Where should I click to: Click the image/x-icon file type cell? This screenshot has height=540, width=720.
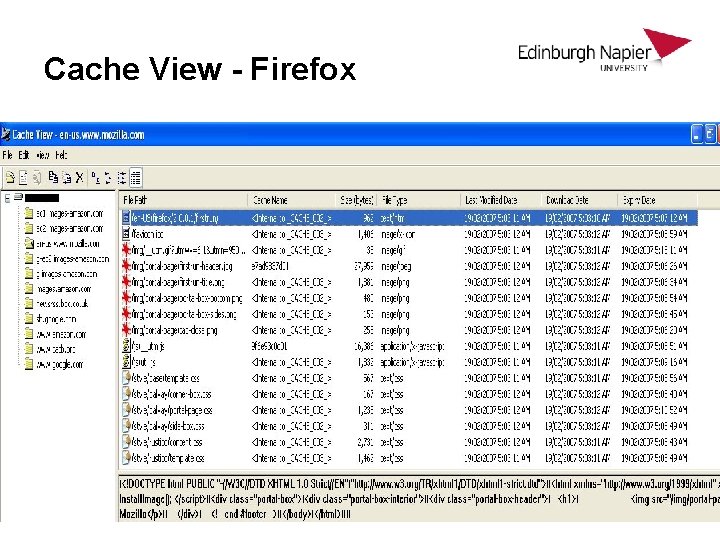pos(398,234)
